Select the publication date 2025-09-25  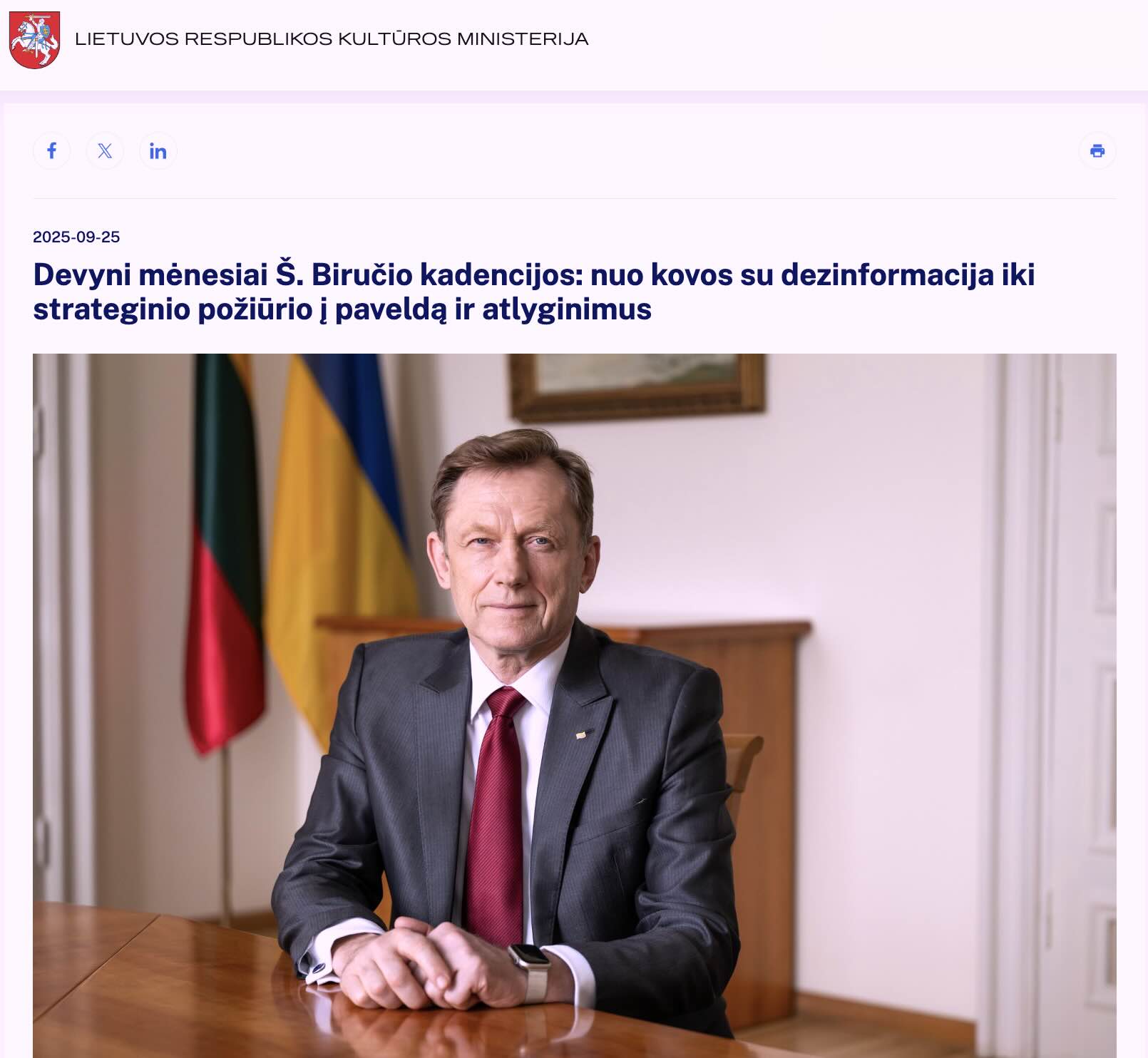76,237
